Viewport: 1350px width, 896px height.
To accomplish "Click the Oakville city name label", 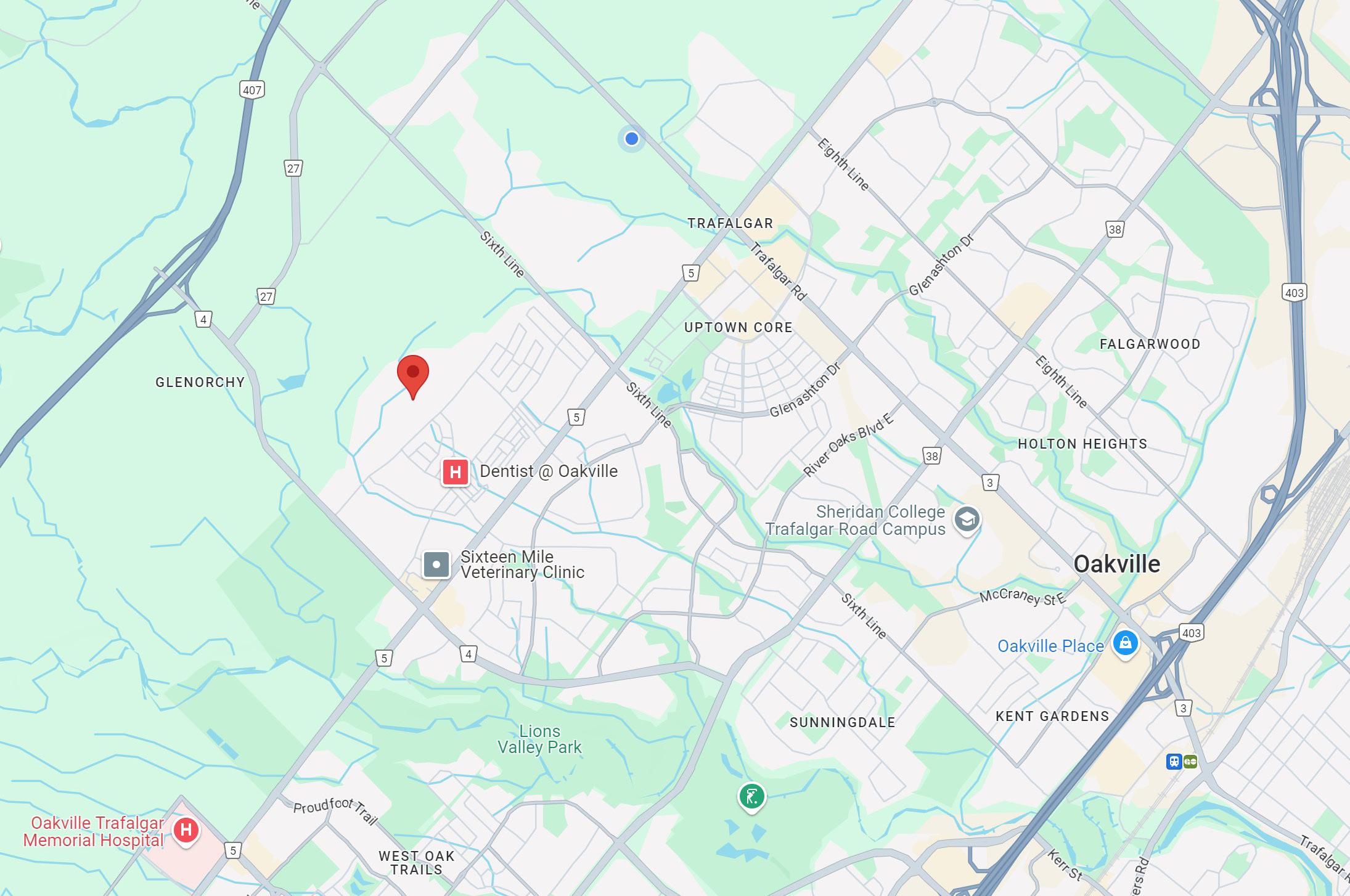I will [x=1116, y=564].
